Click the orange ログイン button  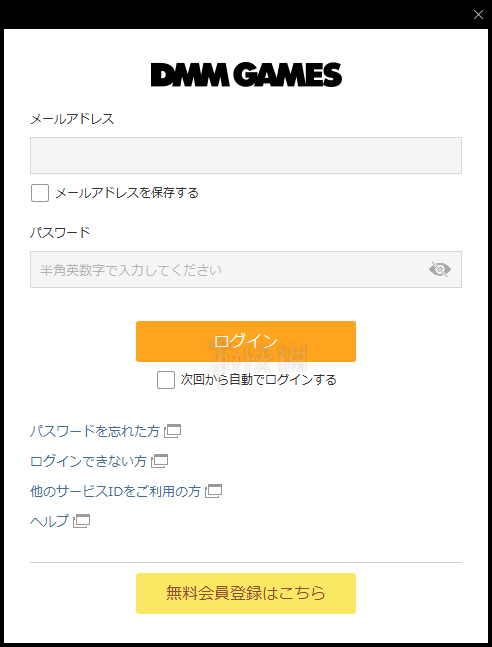[246, 342]
